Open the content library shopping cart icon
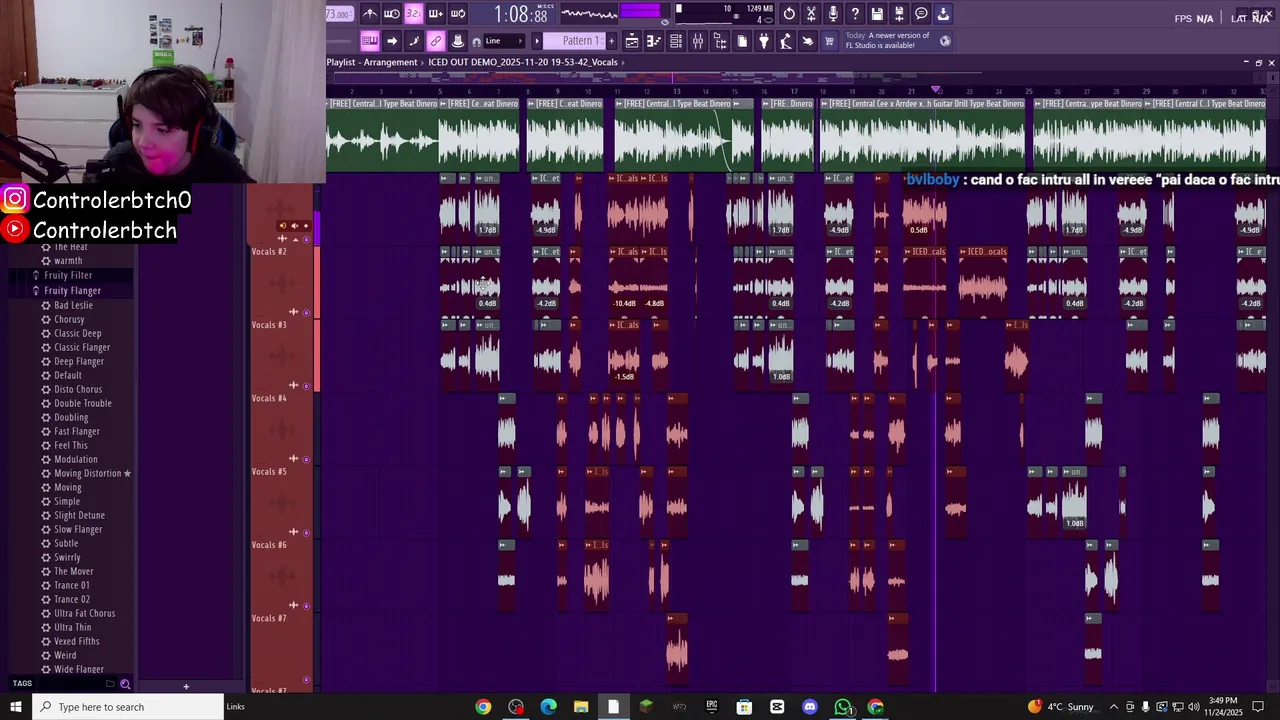This screenshot has width=1280, height=720. pos(830,41)
